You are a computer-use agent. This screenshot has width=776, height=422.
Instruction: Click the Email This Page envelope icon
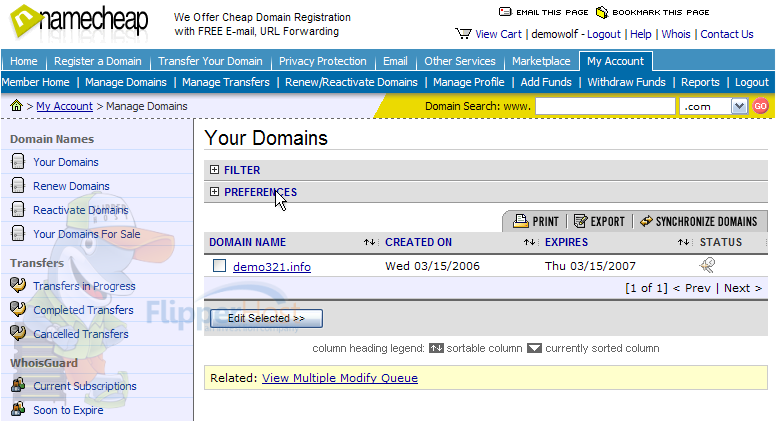click(505, 12)
